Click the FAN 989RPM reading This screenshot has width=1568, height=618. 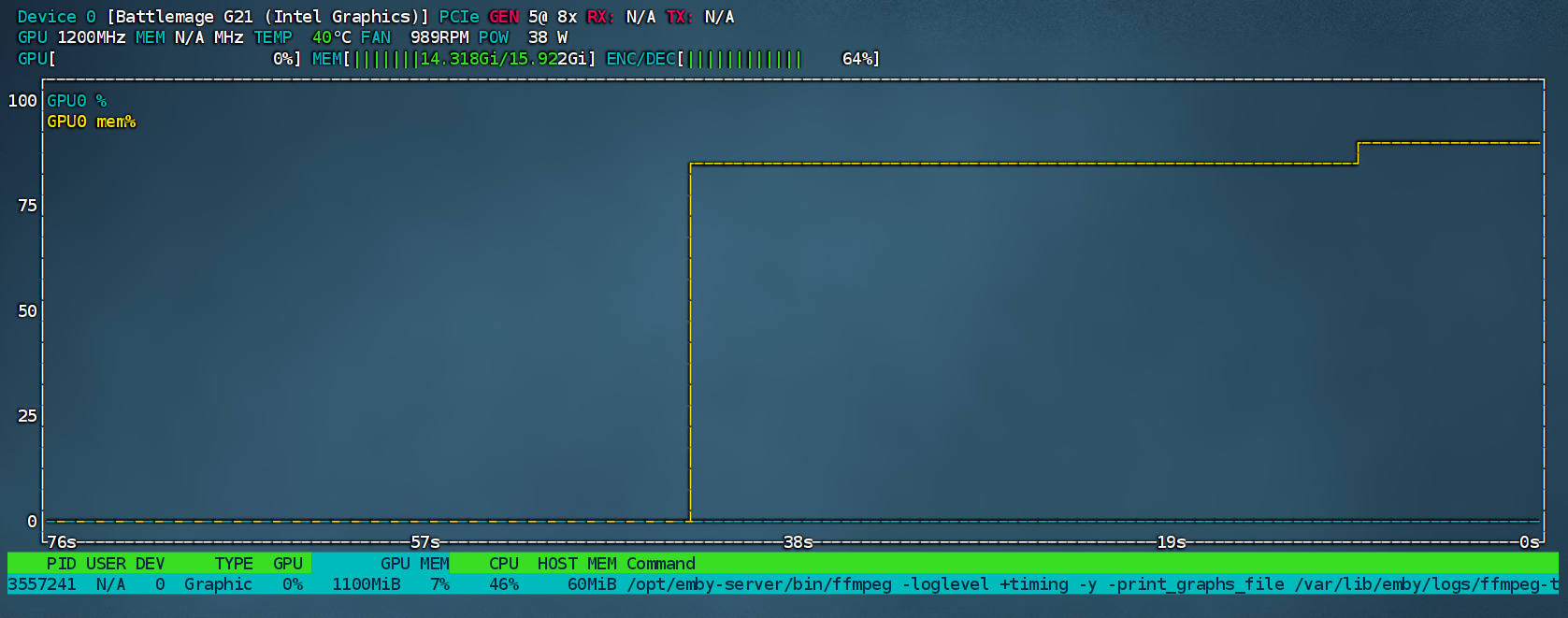(414, 37)
